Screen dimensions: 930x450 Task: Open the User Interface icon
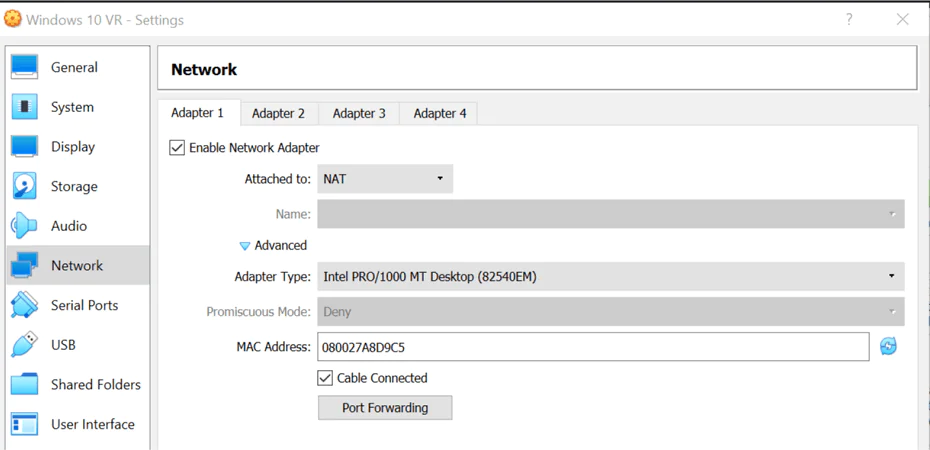(24, 424)
